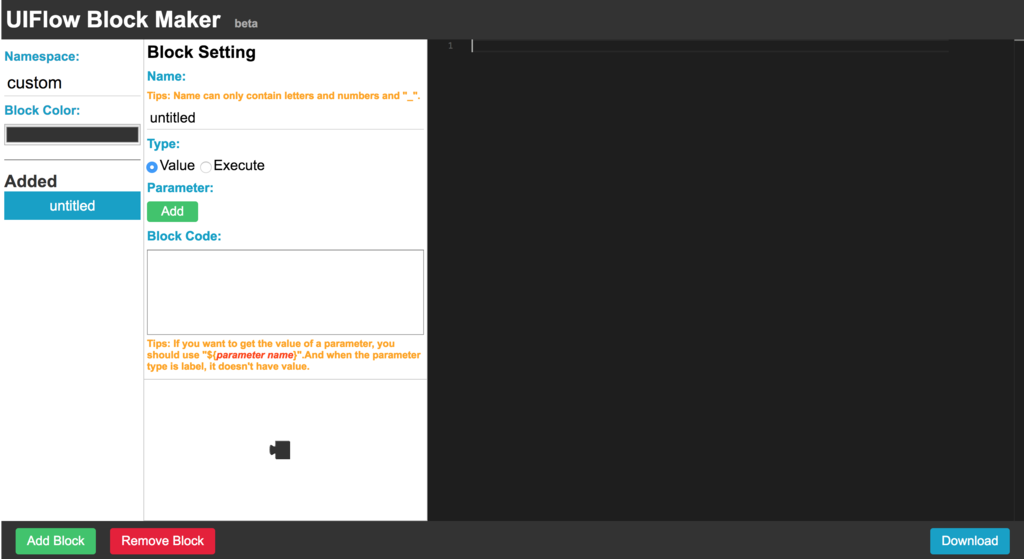Click the block Name field containing untitled
Viewport: 1024px width, 559px height.
click(285, 118)
